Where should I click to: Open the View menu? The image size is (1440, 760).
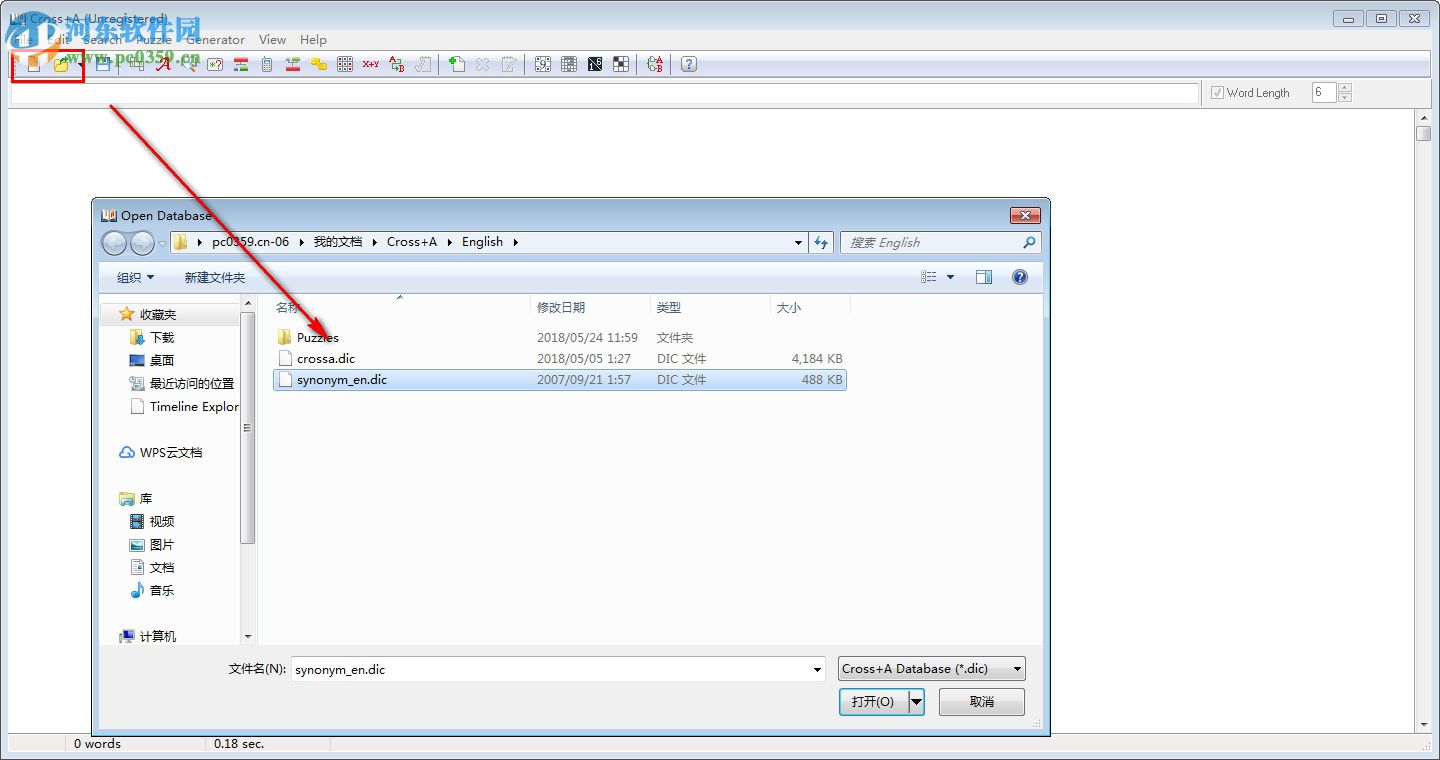pyautogui.click(x=272, y=40)
